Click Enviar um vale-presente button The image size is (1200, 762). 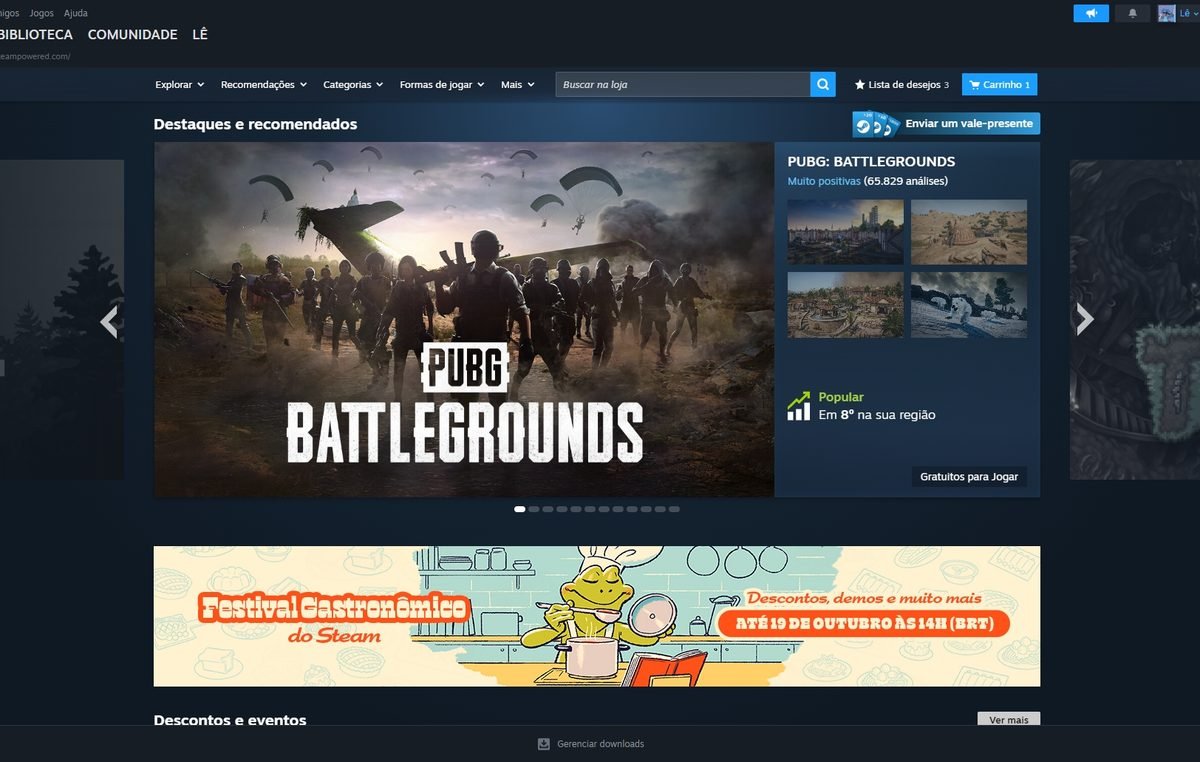point(946,124)
